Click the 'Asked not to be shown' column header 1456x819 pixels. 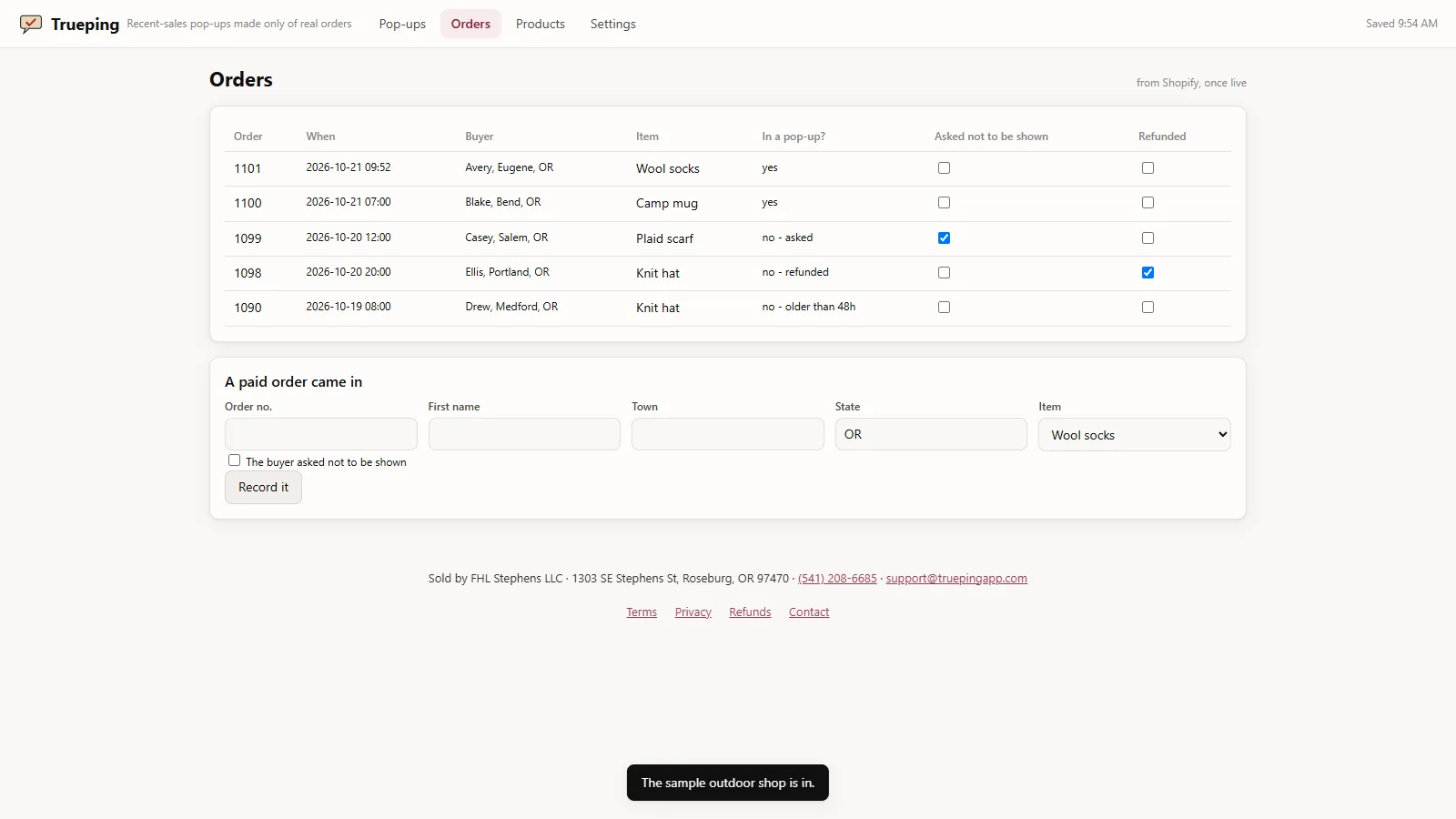coord(991,136)
